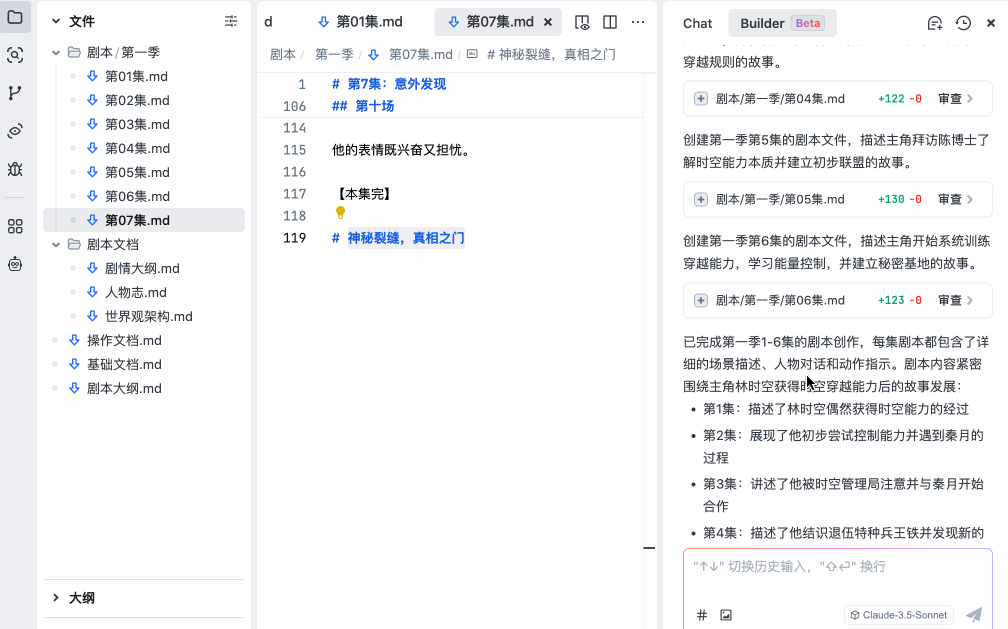Attach an image to the chat input
This screenshot has height=629, width=1008.
coord(726,615)
